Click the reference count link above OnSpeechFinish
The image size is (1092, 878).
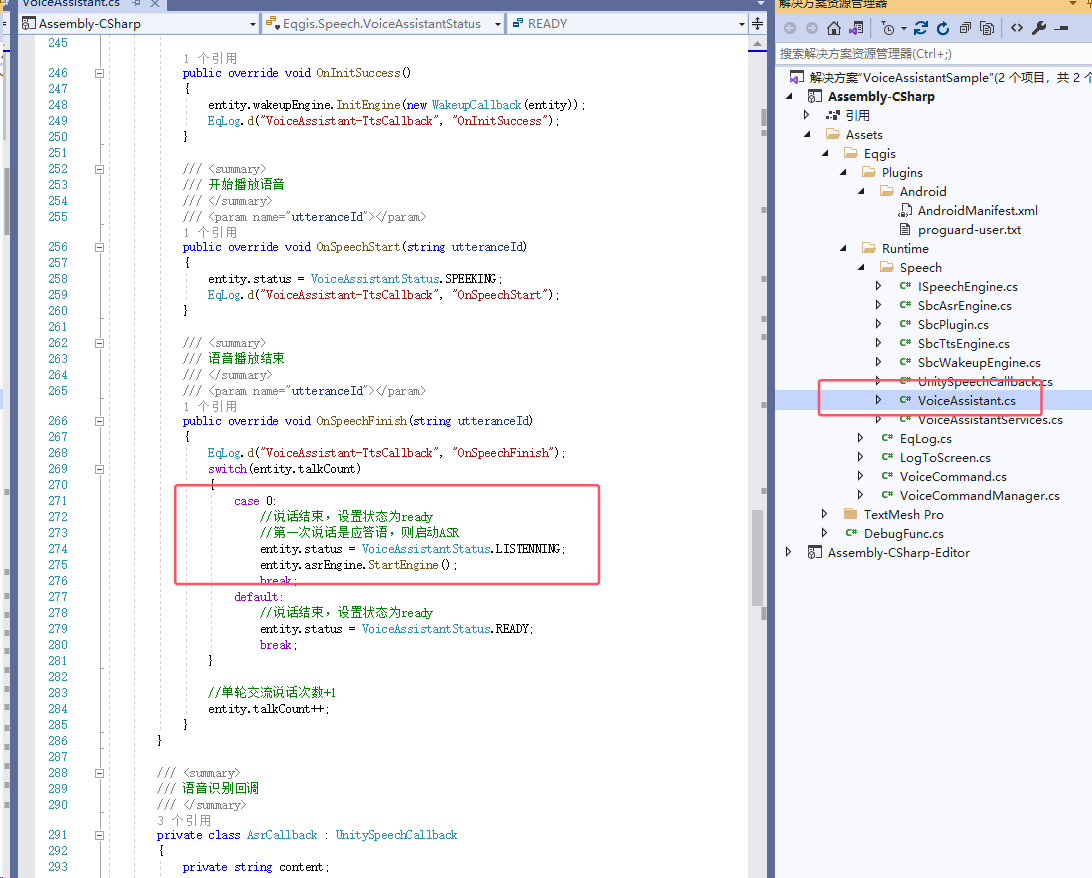point(209,406)
